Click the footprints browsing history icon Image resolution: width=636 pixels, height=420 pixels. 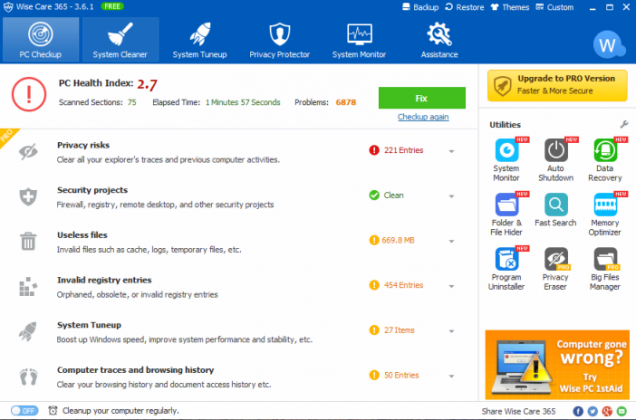(28, 377)
